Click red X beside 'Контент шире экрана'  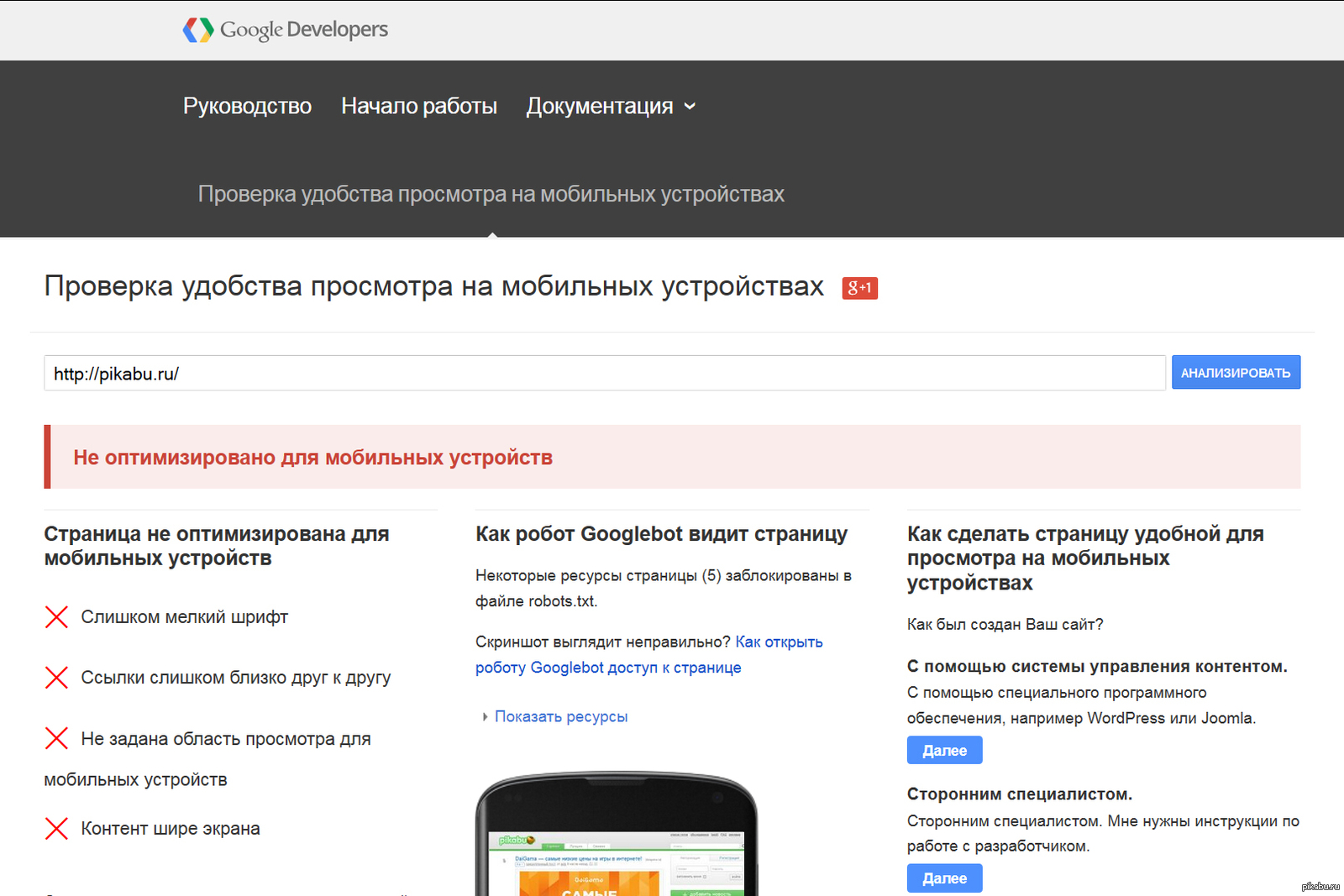[56, 829]
